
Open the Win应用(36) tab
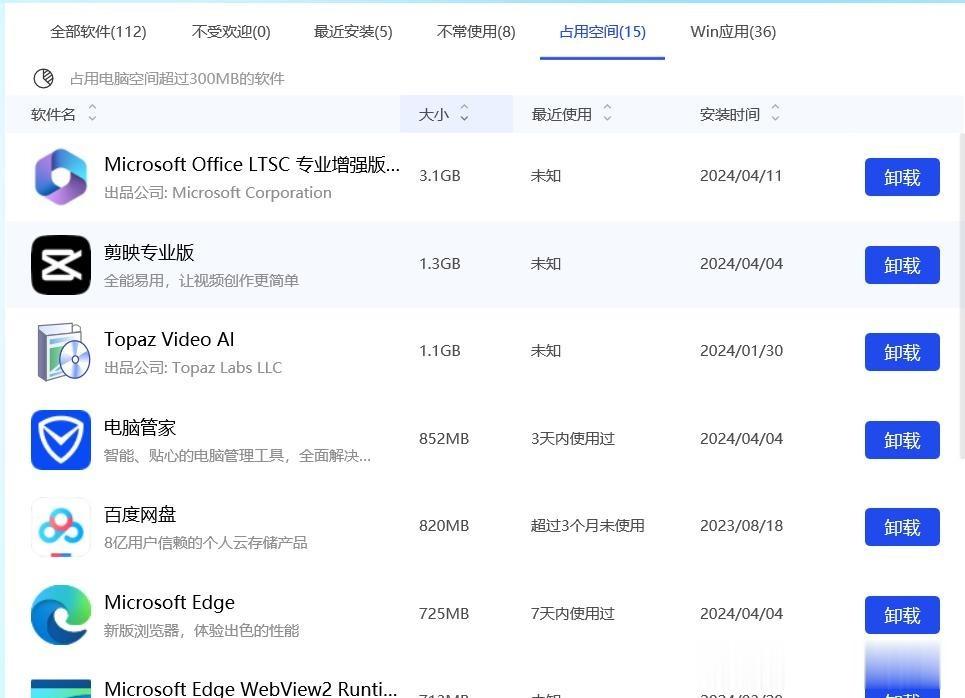click(733, 31)
